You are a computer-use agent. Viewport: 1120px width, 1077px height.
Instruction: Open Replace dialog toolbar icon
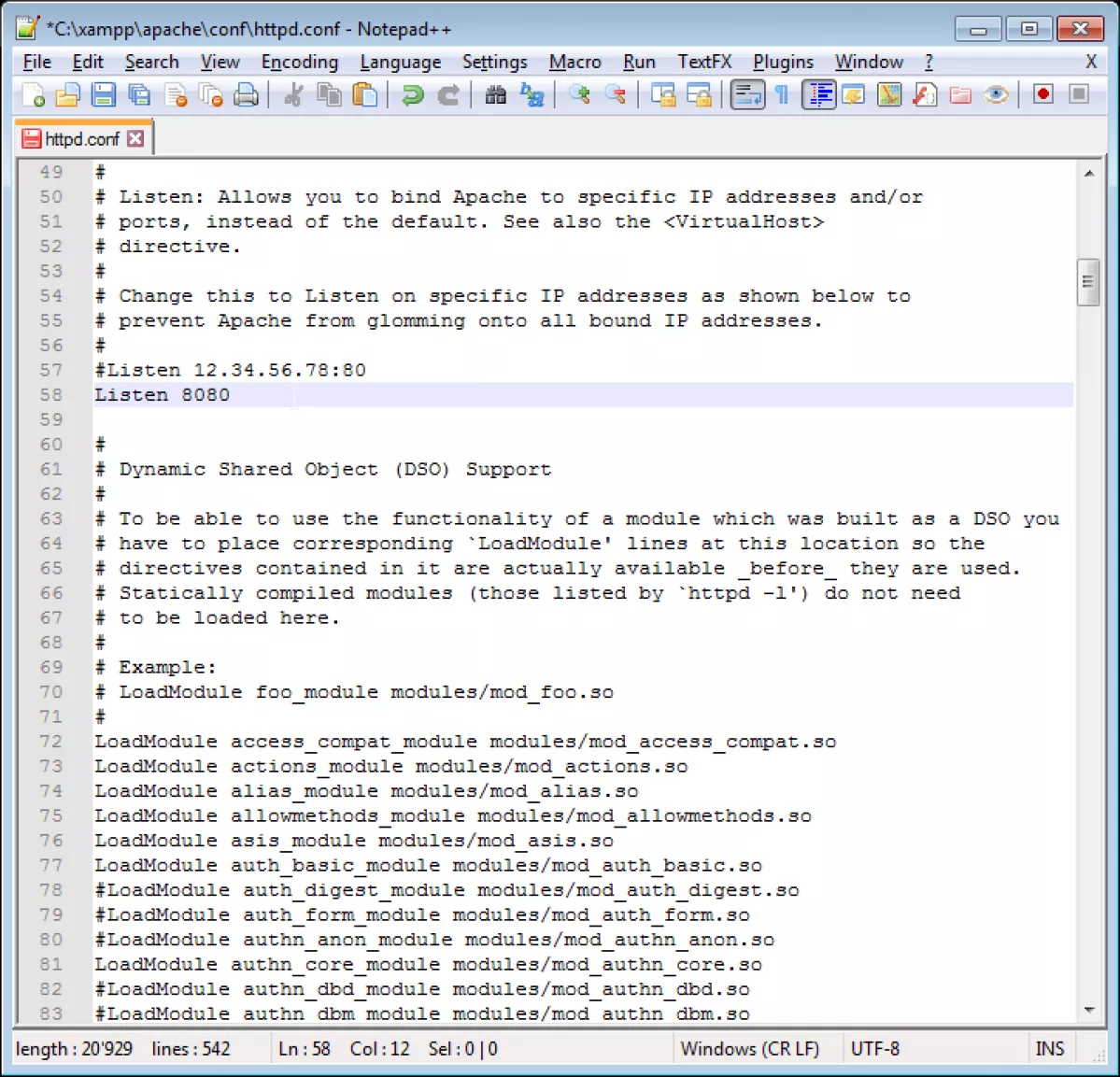pyautogui.click(x=532, y=95)
